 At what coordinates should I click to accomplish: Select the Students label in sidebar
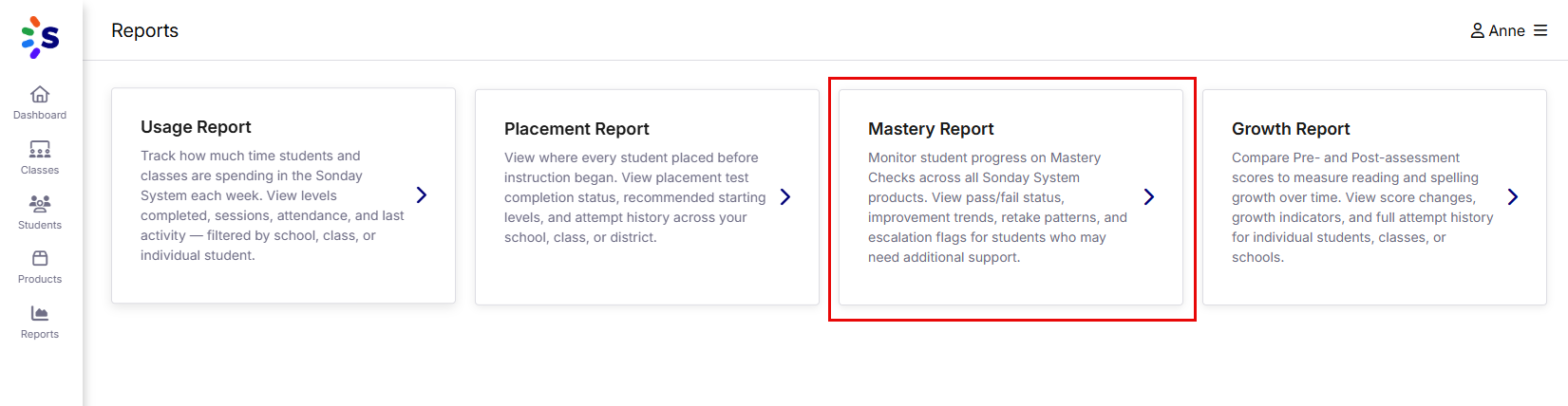point(40,225)
